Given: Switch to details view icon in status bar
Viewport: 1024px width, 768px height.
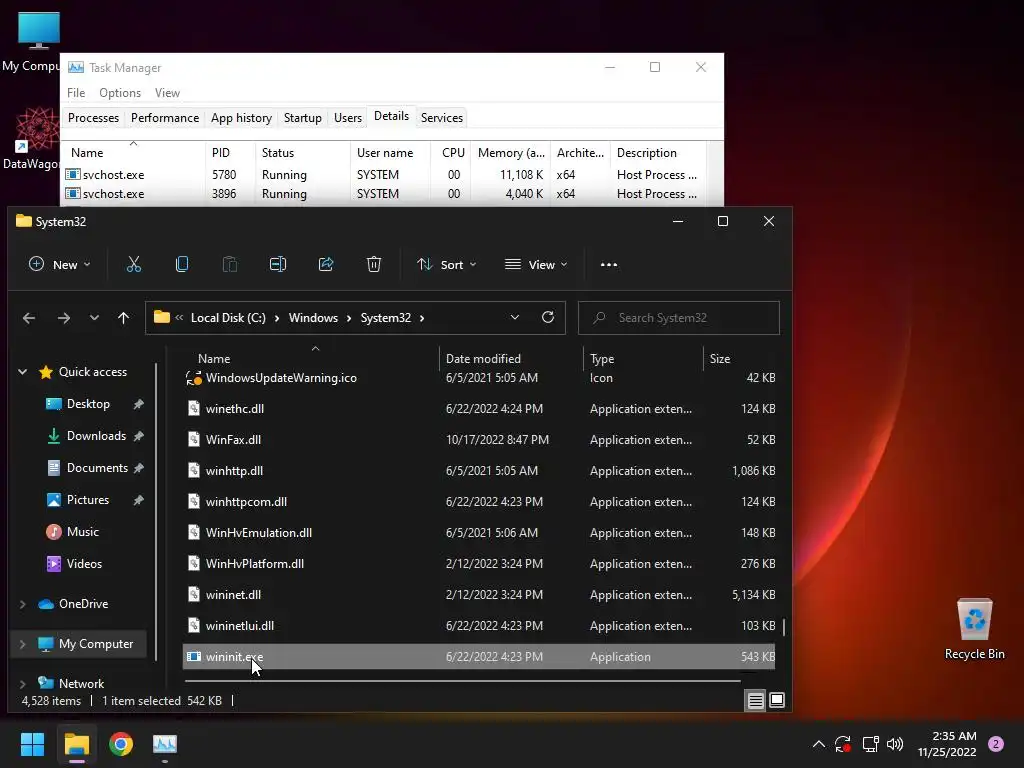Looking at the screenshot, I should point(756,701).
